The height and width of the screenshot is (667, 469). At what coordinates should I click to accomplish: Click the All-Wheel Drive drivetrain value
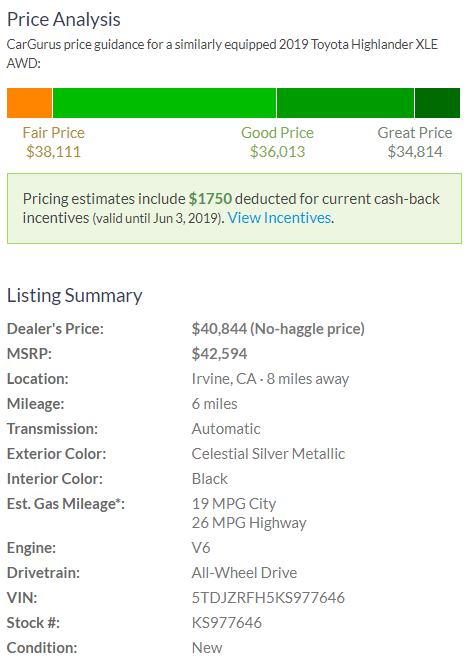(244, 573)
